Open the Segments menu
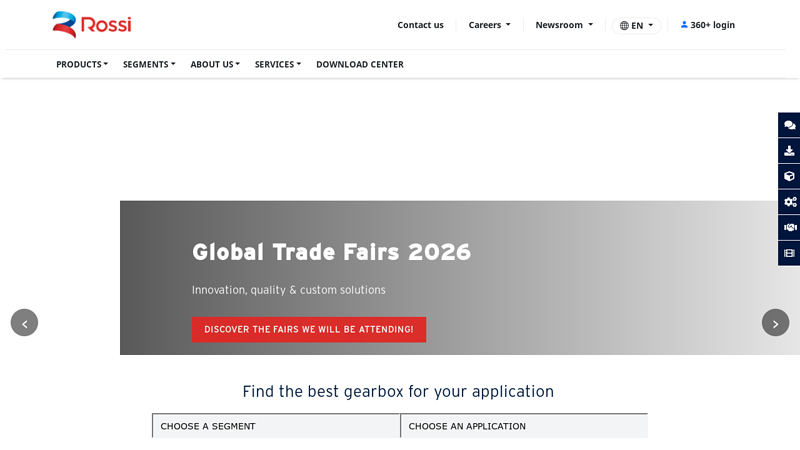The height and width of the screenshot is (450, 800). tap(149, 64)
